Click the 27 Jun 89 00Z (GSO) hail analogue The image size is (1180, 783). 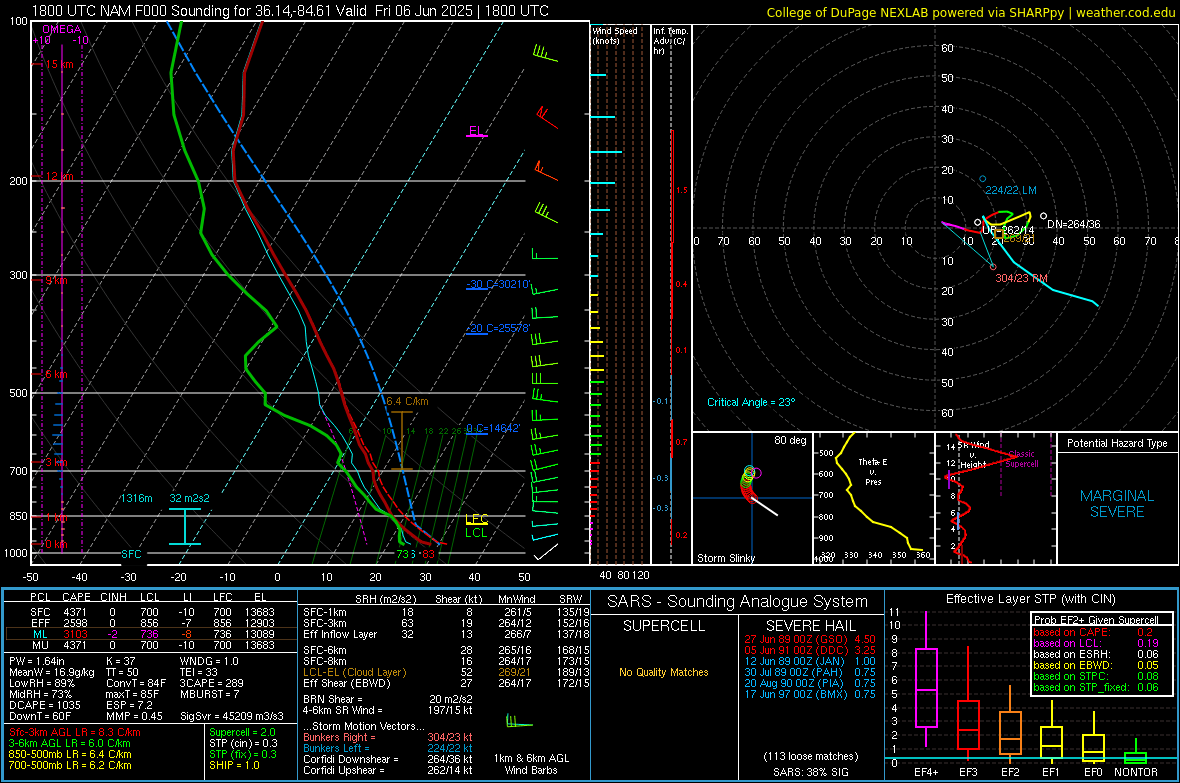(810, 639)
